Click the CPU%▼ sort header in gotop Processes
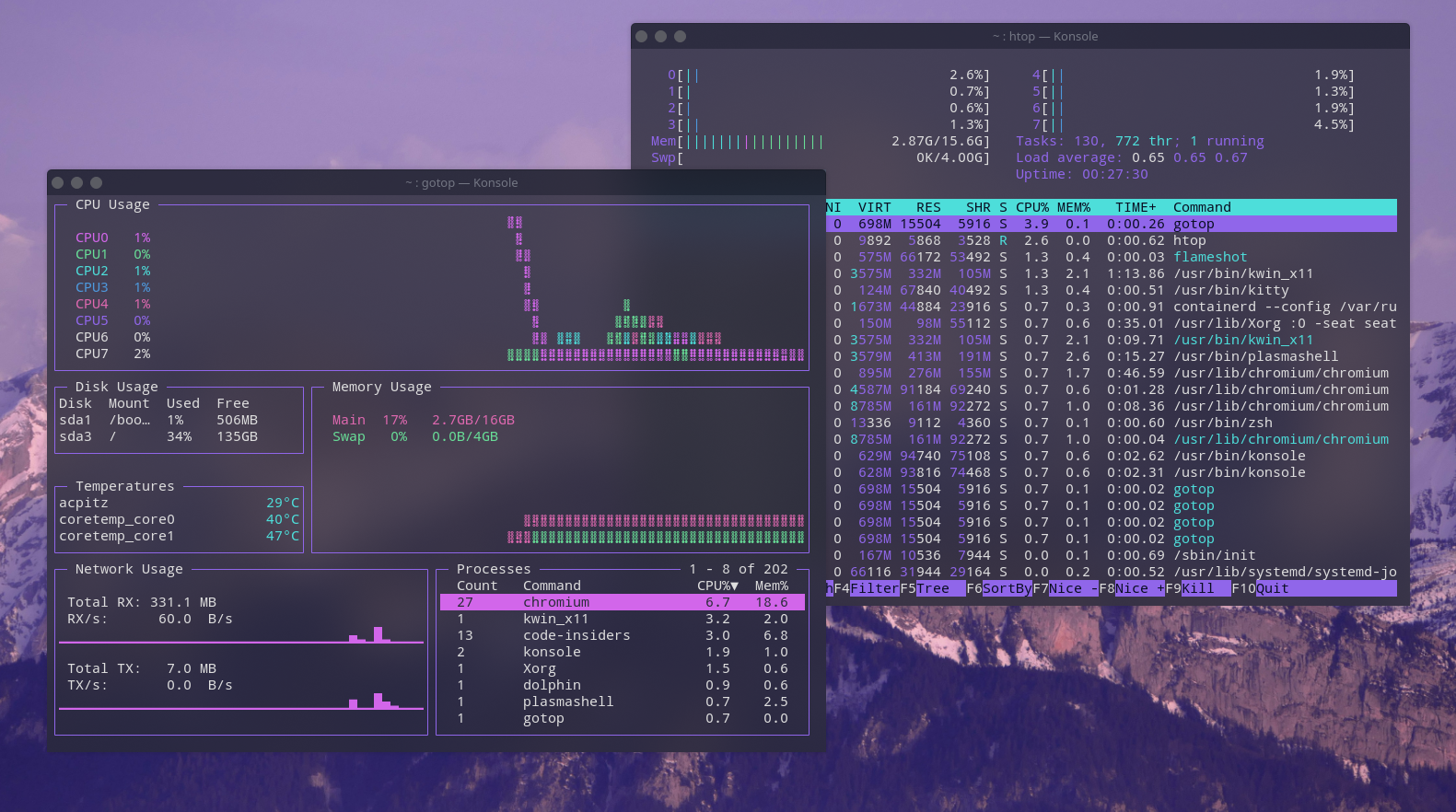The image size is (1456, 812). pyautogui.click(x=717, y=586)
